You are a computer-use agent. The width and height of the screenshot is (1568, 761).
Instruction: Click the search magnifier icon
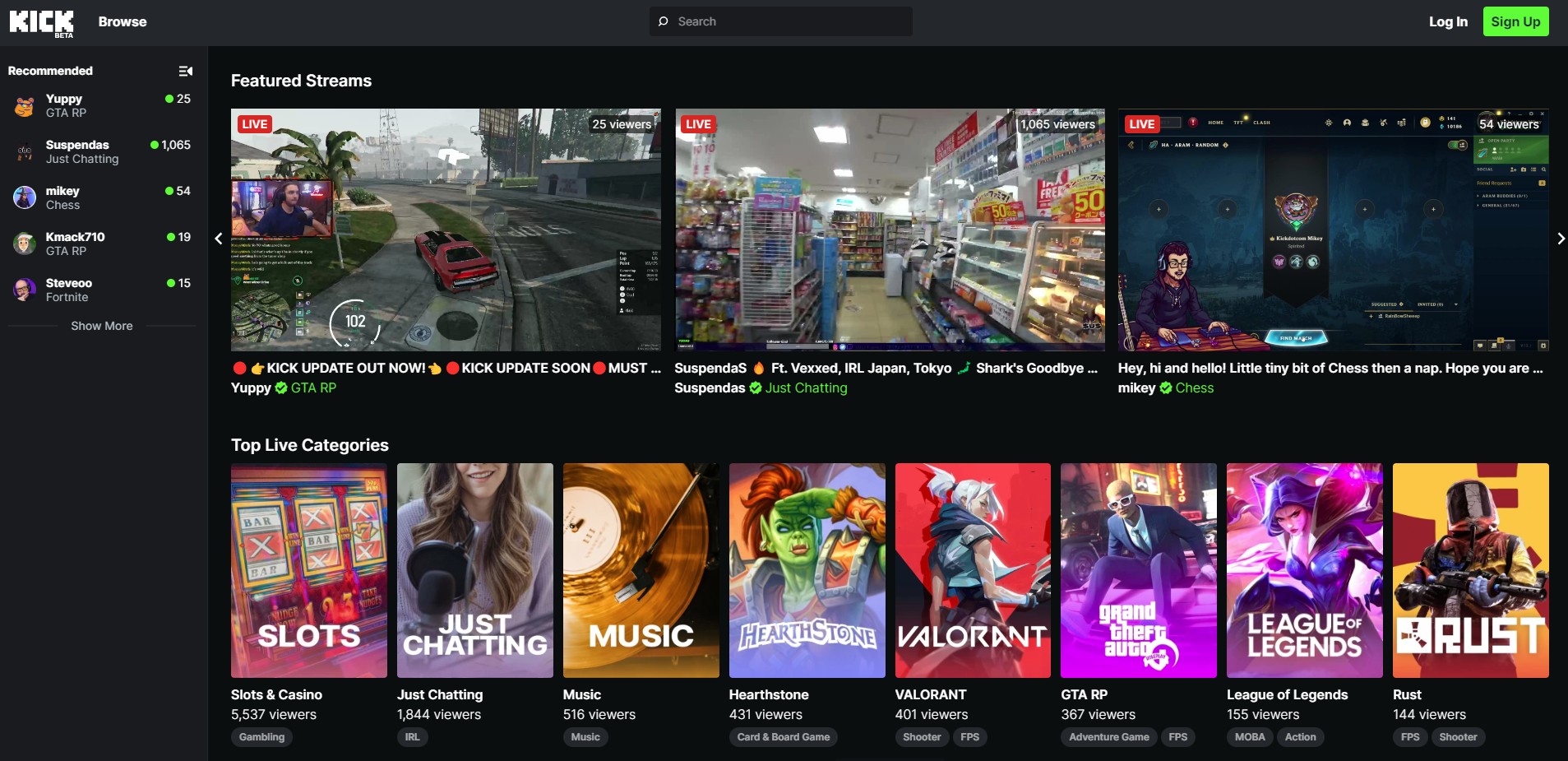click(x=664, y=21)
